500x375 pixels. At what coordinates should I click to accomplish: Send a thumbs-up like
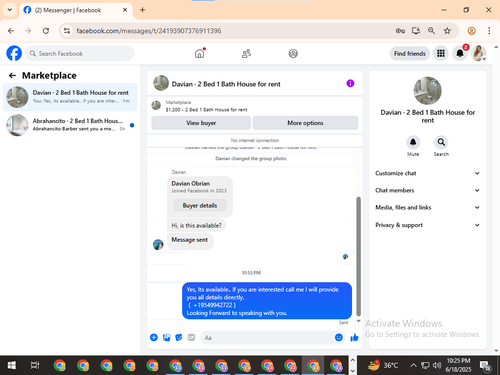click(x=354, y=338)
